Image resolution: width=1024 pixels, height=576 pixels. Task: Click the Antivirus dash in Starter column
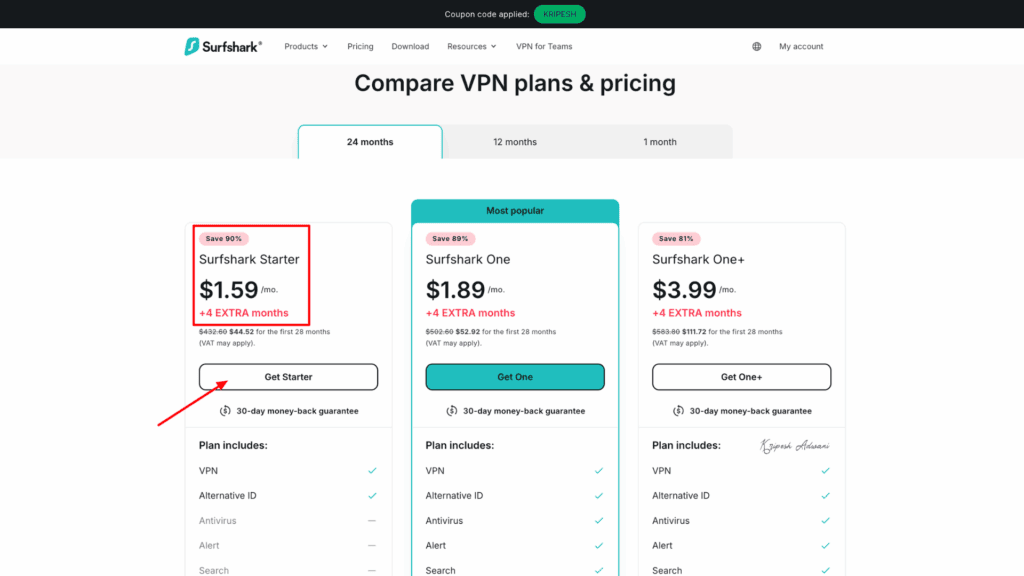pyautogui.click(x=373, y=520)
